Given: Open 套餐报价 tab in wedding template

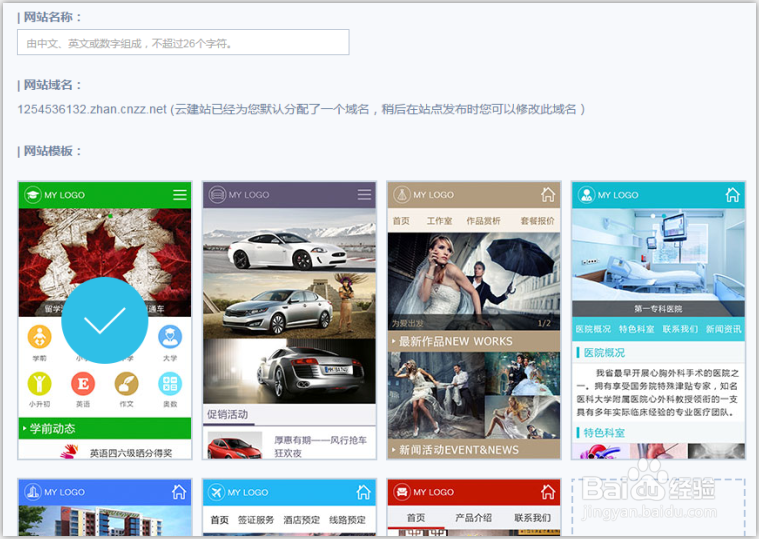Looking at the screenshot, I should click(537, 221).
